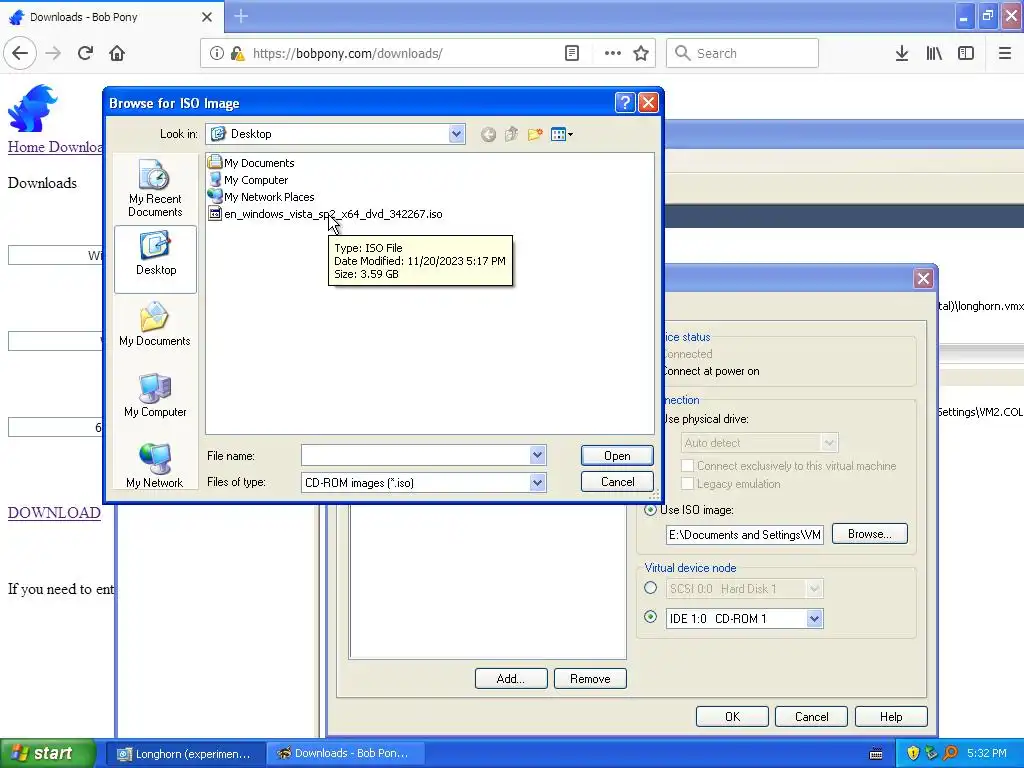This screenshot has height=768, width=1024.
Task: Click the Browse... button
Action: coord(869,534)
